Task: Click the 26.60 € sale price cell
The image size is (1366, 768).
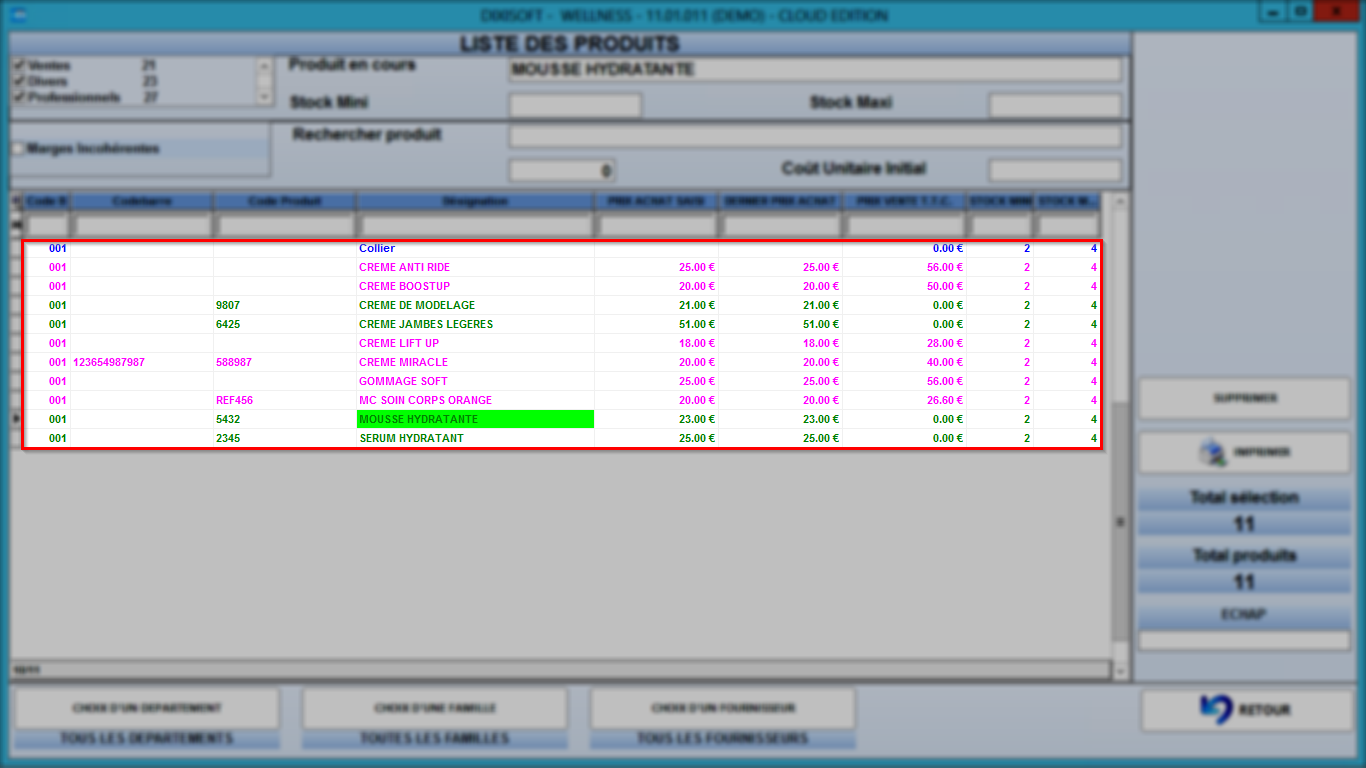Action: (904, 400)
